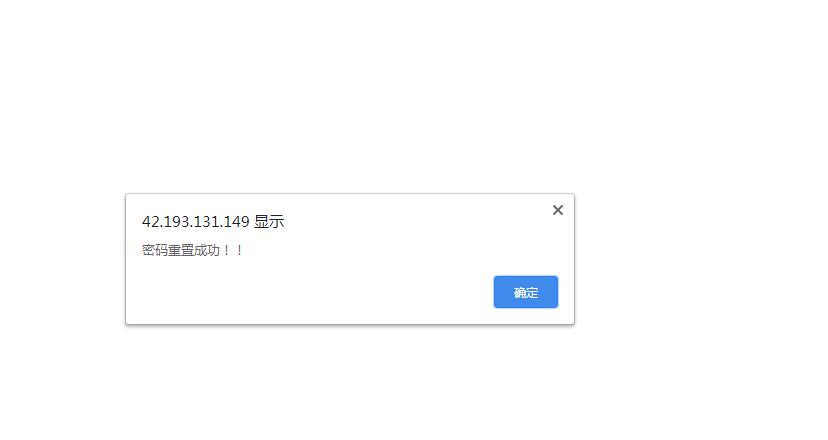Click the empty page area above the dialog
Viewport: 828px width, 440px height.
349,95
